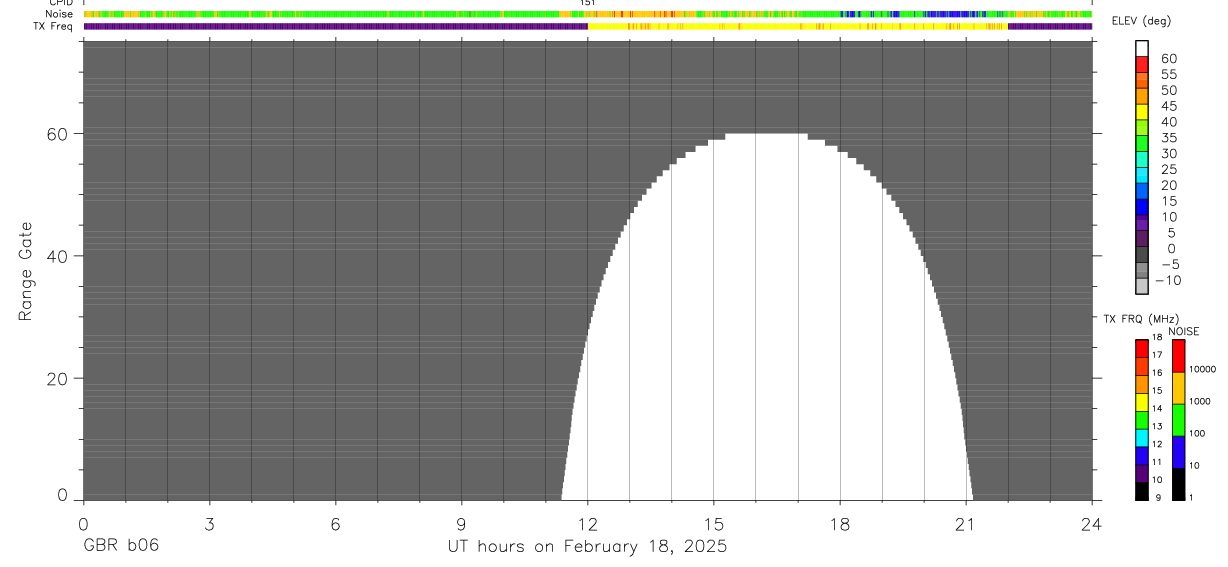Click the '1' label on the NOISE colorbar
The image size is (1228, 567).
click(1192, 498)
